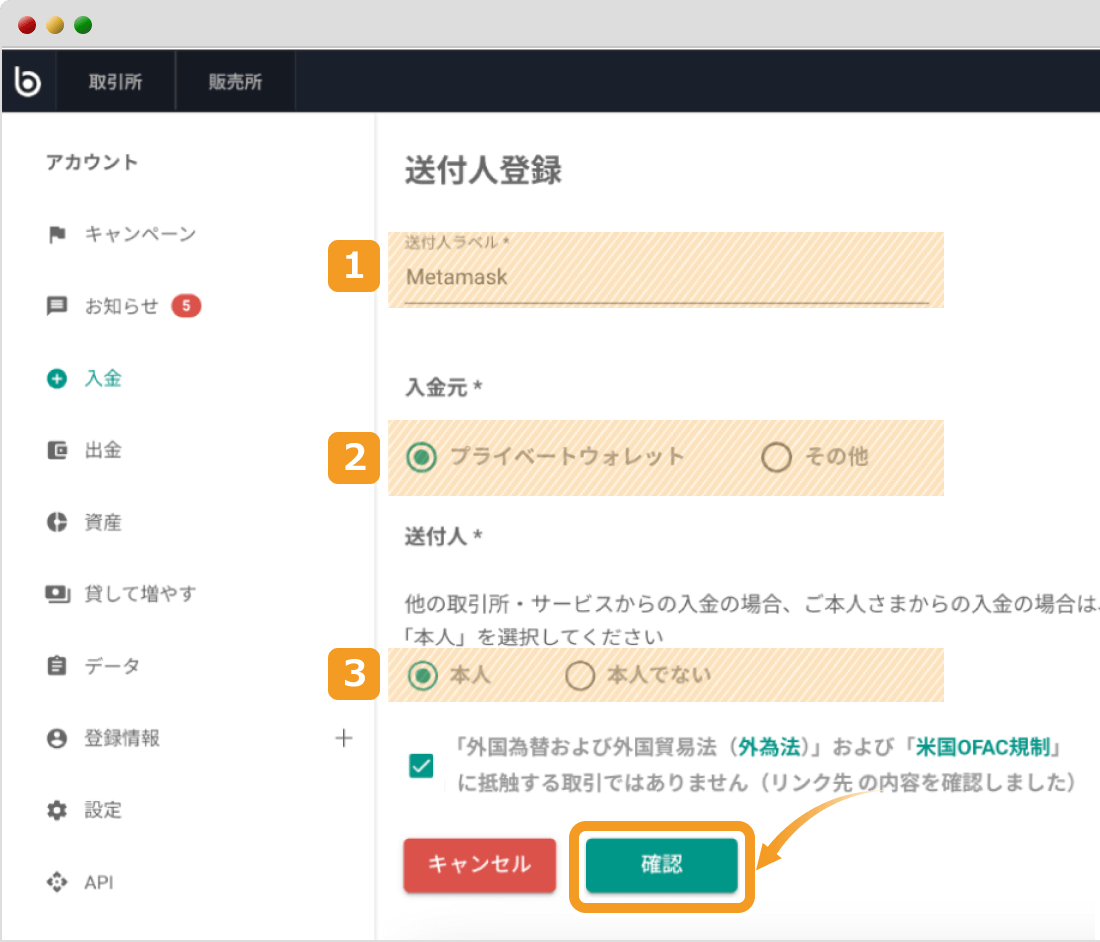The height and width of the screenshot is (942, 1100).
Task: Select the 本人でない radio button
Action: pos(580,675)
